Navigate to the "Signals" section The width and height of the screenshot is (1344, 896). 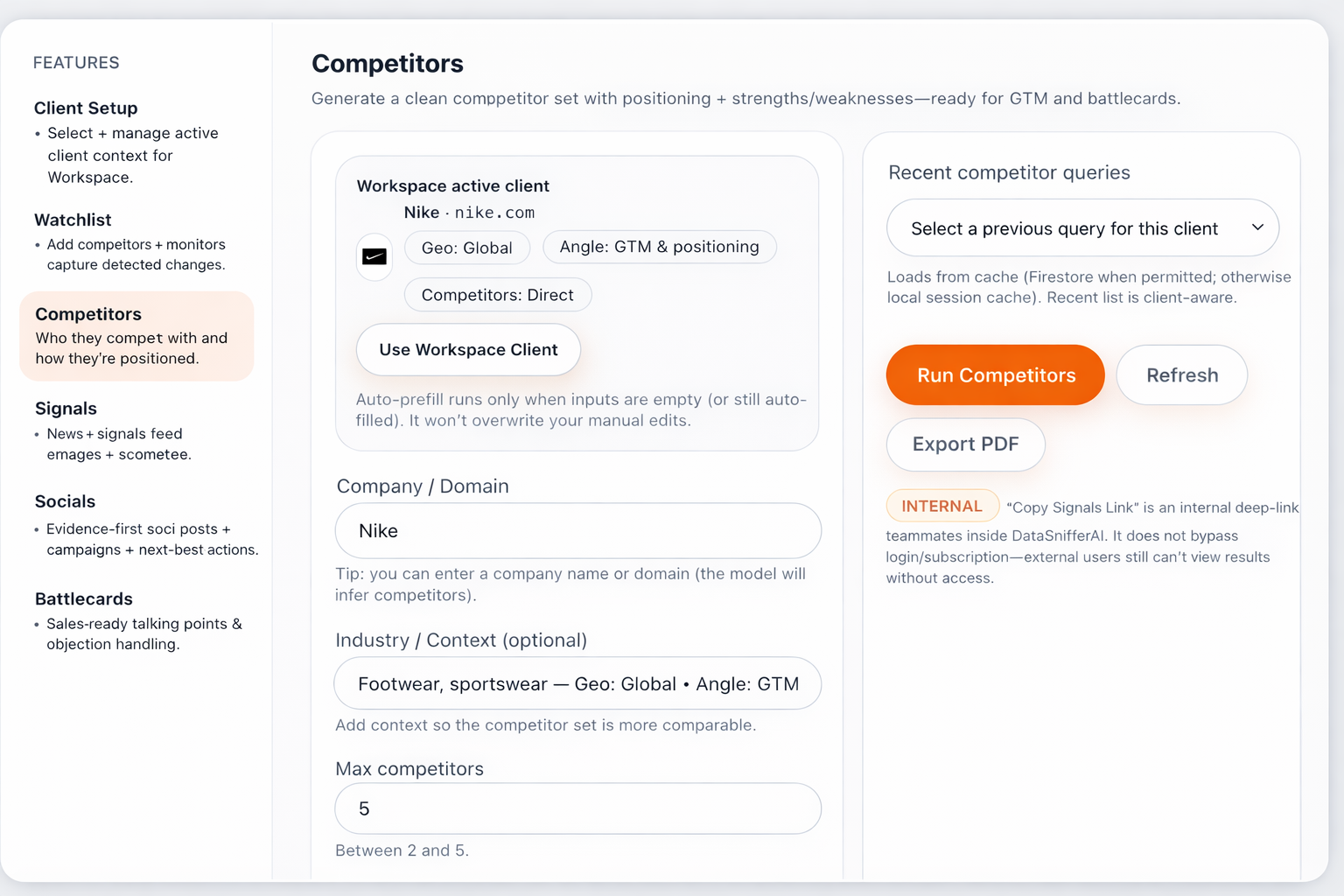pyautogui.click(x=66, y=408)
